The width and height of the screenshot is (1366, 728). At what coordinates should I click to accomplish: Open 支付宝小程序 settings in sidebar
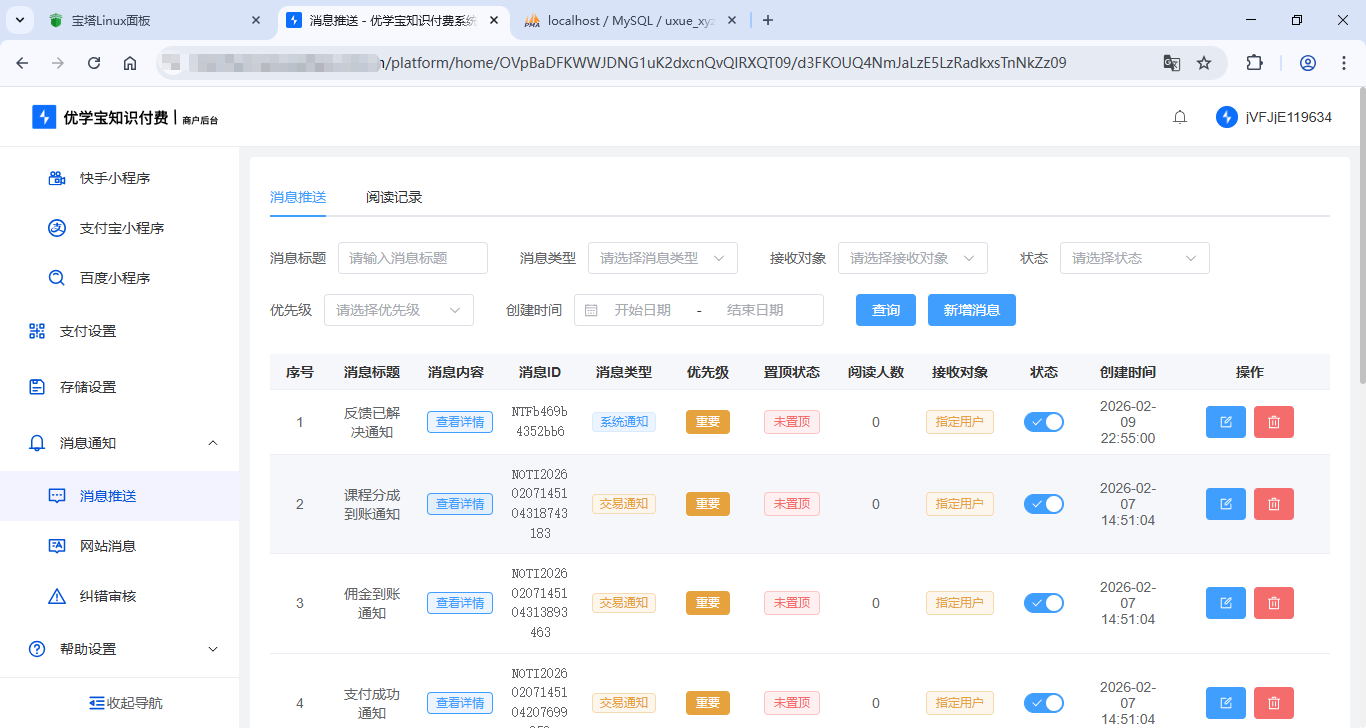[x=121, y=228]
